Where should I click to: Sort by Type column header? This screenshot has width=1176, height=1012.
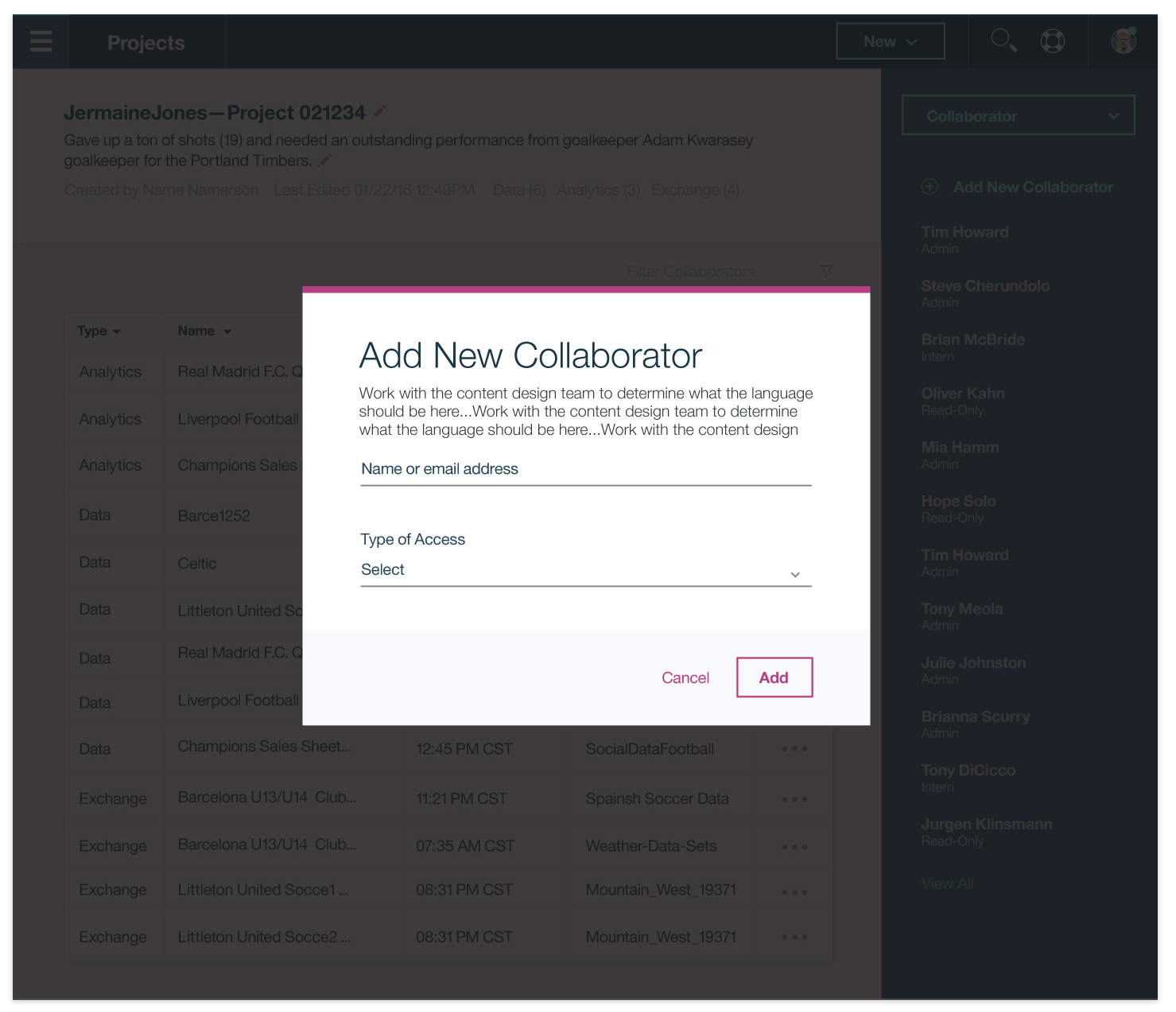pos(99,331)
